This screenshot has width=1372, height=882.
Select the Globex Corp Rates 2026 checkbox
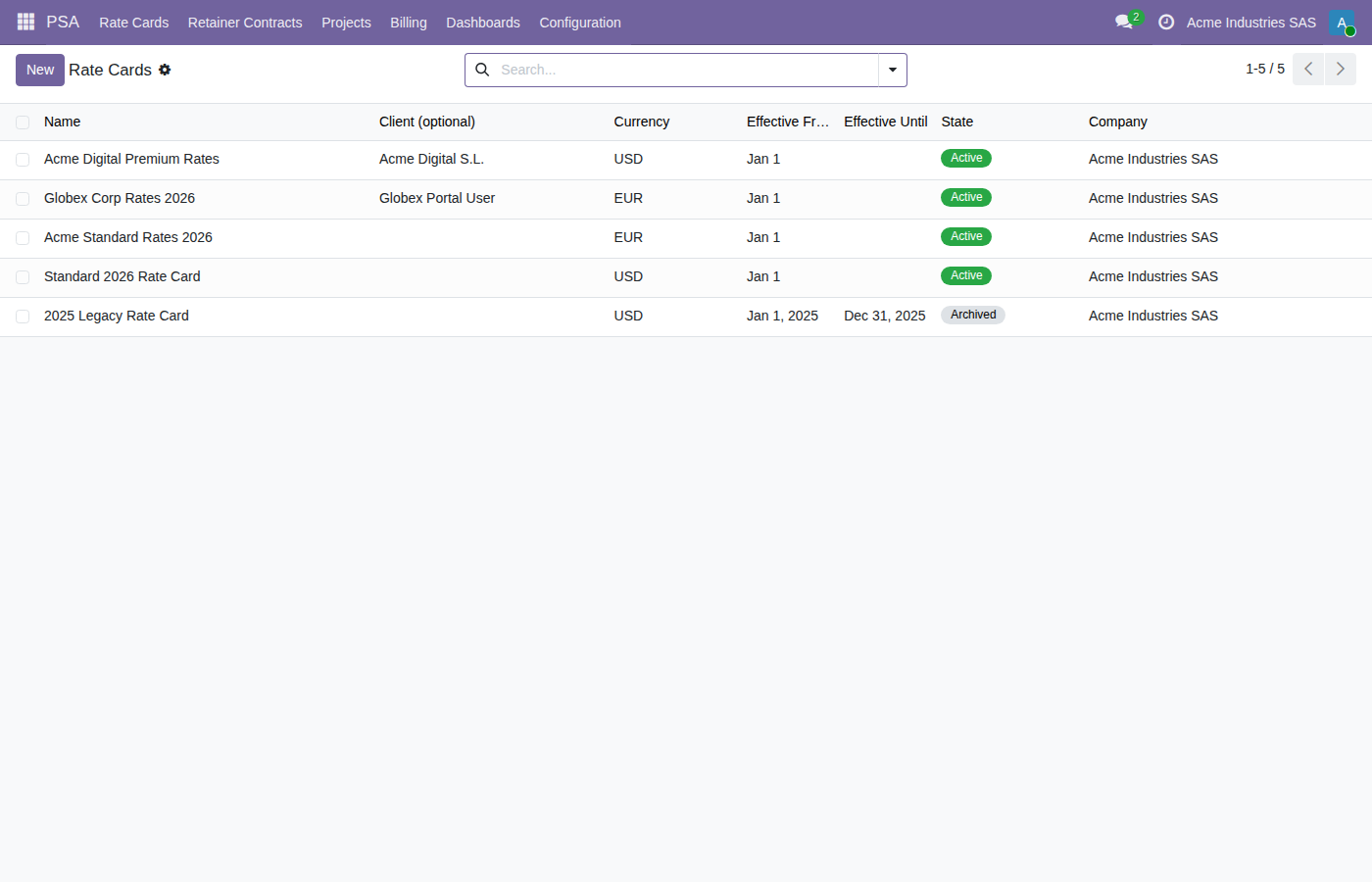click(x=23, y=199)
